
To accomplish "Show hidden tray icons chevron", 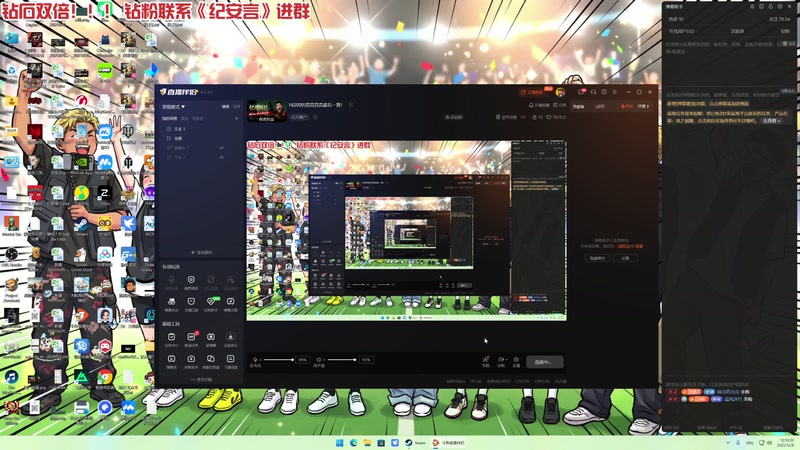I will pos(728,442).
